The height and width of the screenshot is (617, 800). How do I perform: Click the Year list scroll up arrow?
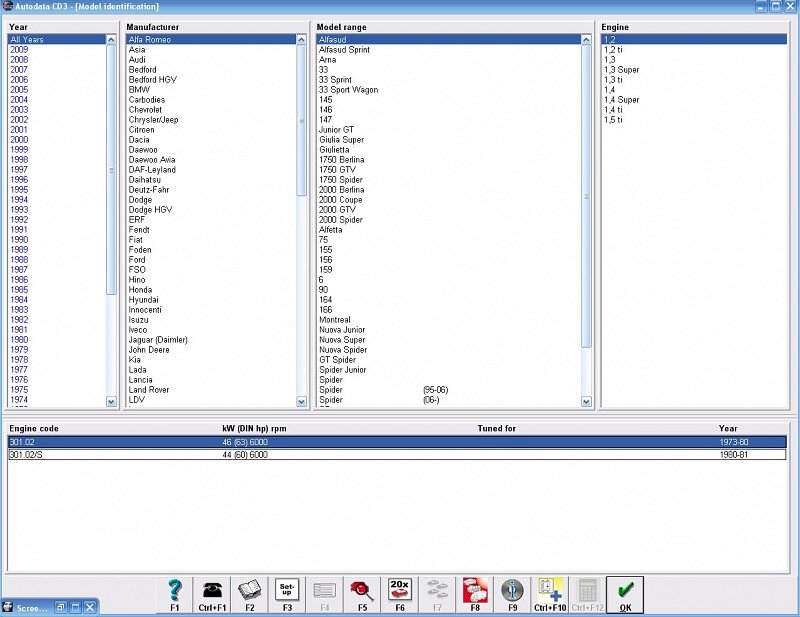click(x=111, y=40)
